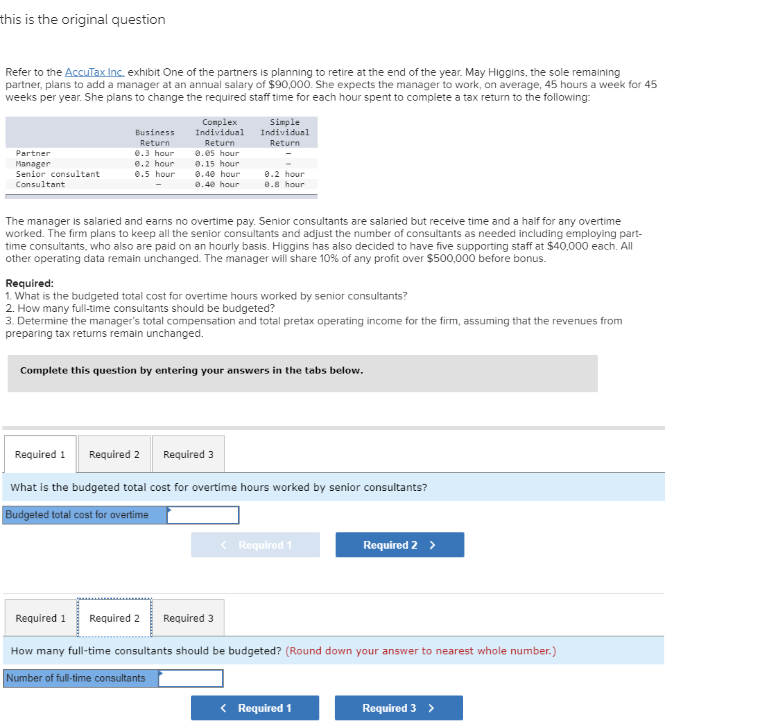Select the dotted-outlined Required 2 tab in lower panel
759x728 pixels.
114,618
